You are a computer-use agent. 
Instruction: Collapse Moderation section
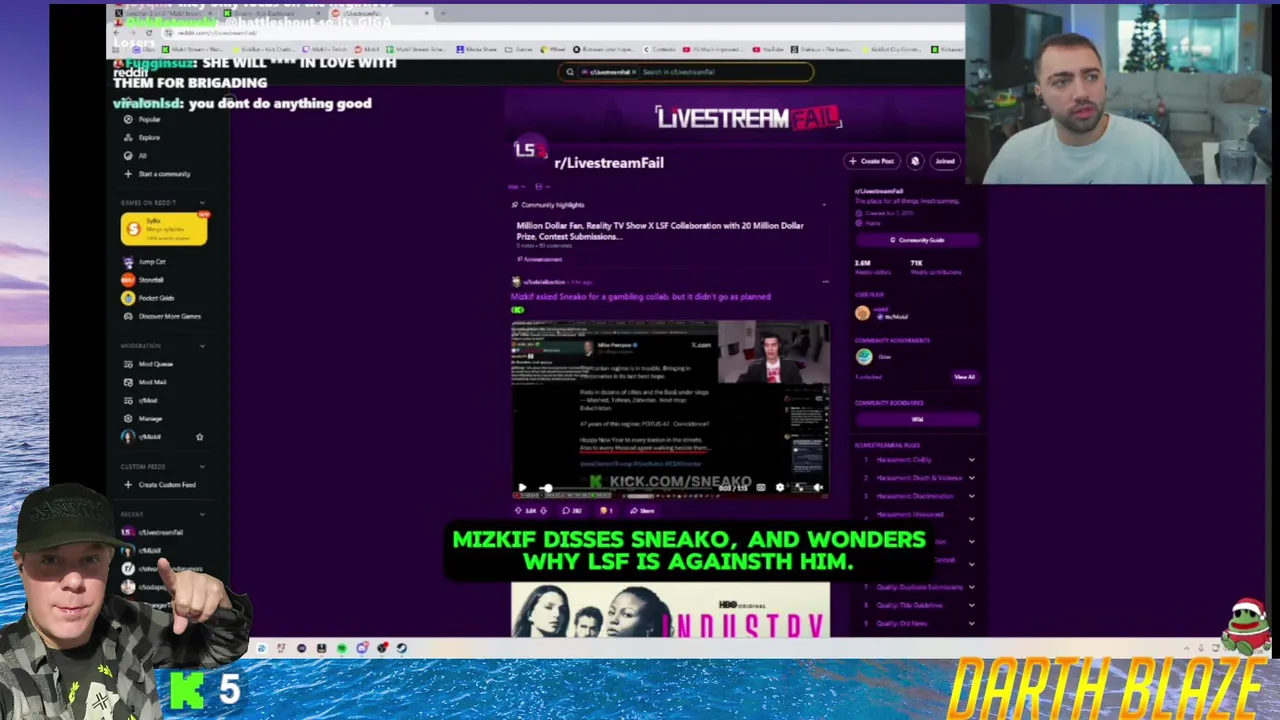tap(202, 346)
